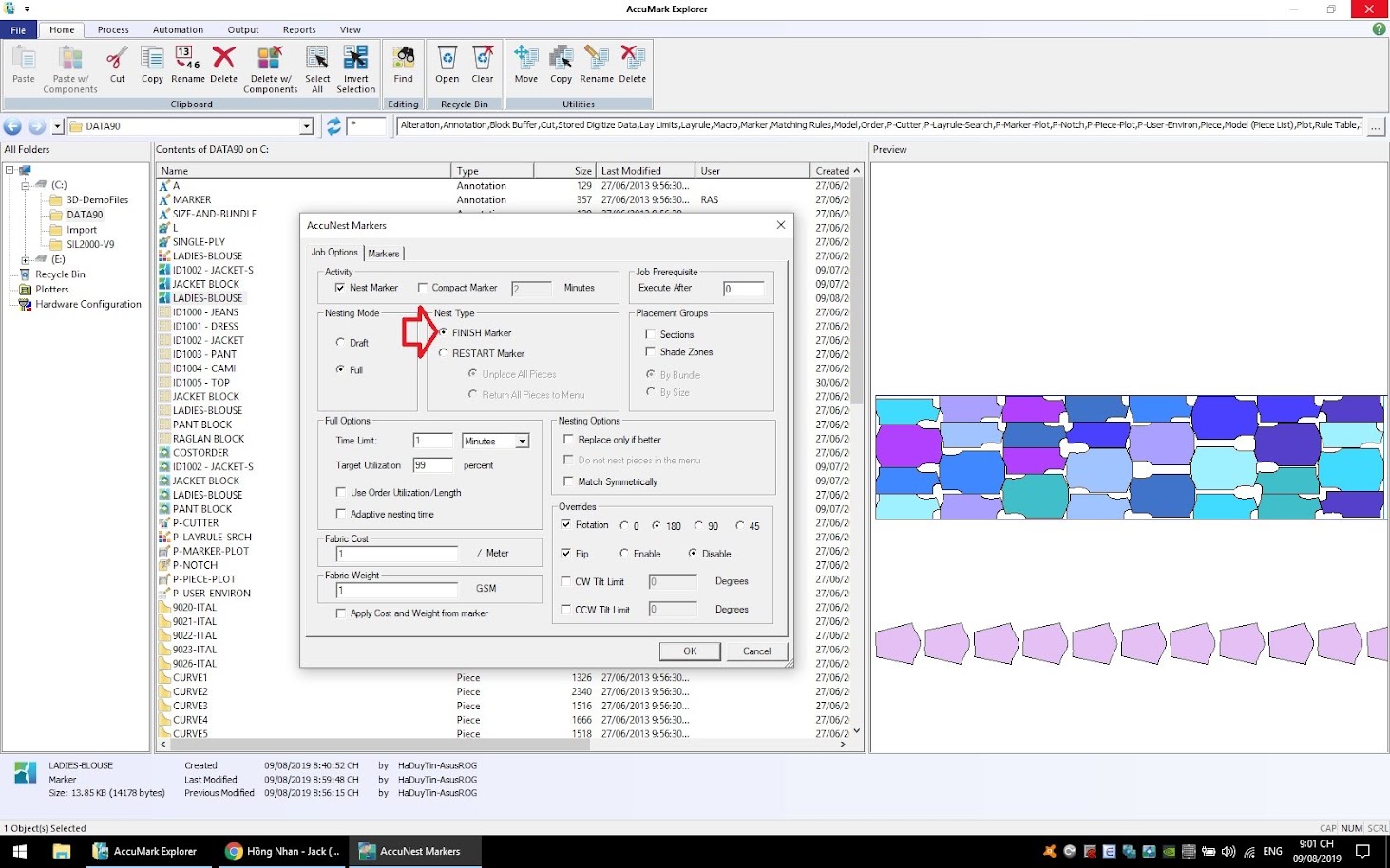Expand the (E:) drive tree node
The width and height of the screenshot is (1390, 868).
tap(25, 259)
